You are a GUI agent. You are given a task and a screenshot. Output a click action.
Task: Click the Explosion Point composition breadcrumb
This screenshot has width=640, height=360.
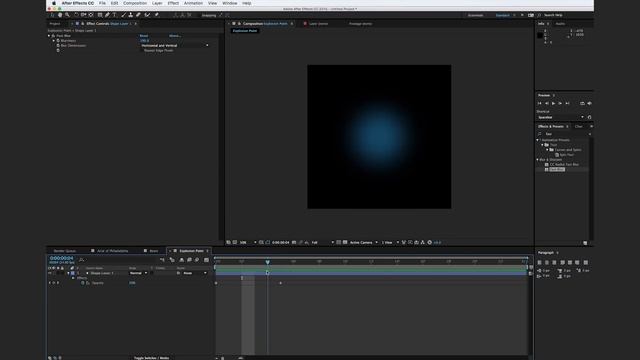coord(245,31)
